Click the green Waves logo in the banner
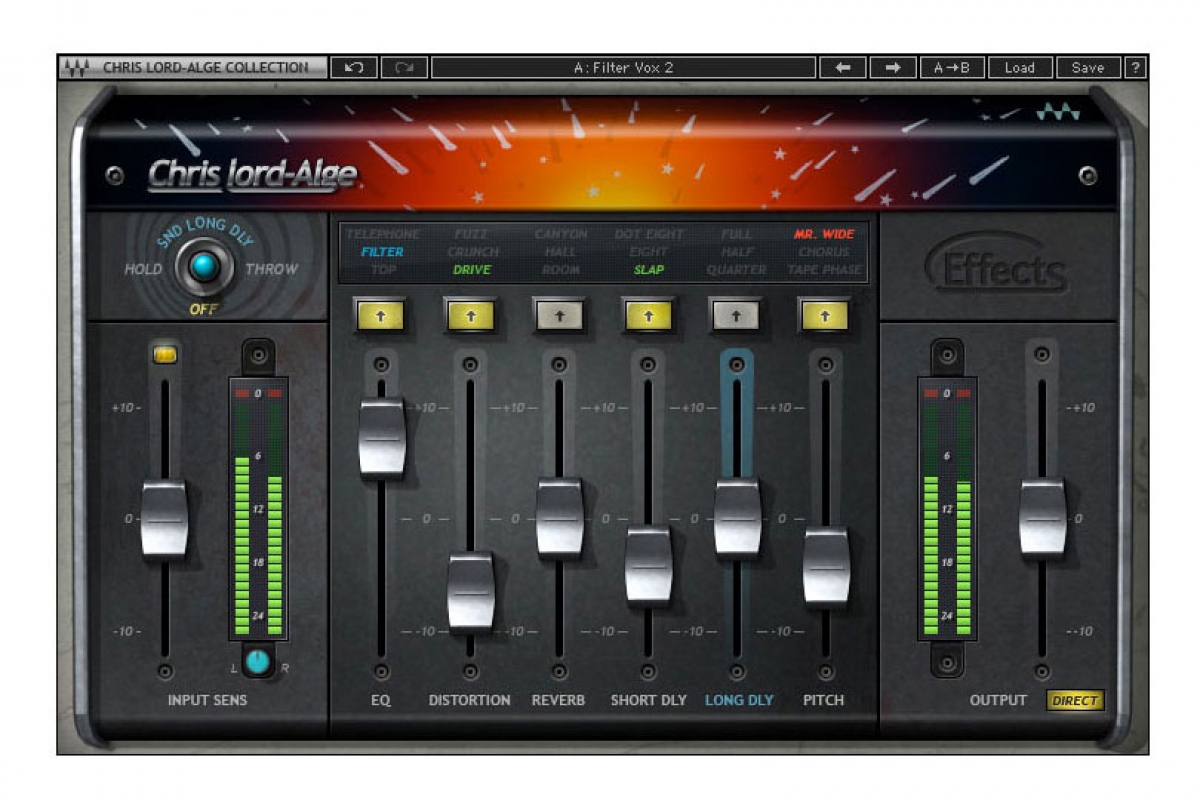Viewport: 1200px width, 800px height. pos(1057,112)
